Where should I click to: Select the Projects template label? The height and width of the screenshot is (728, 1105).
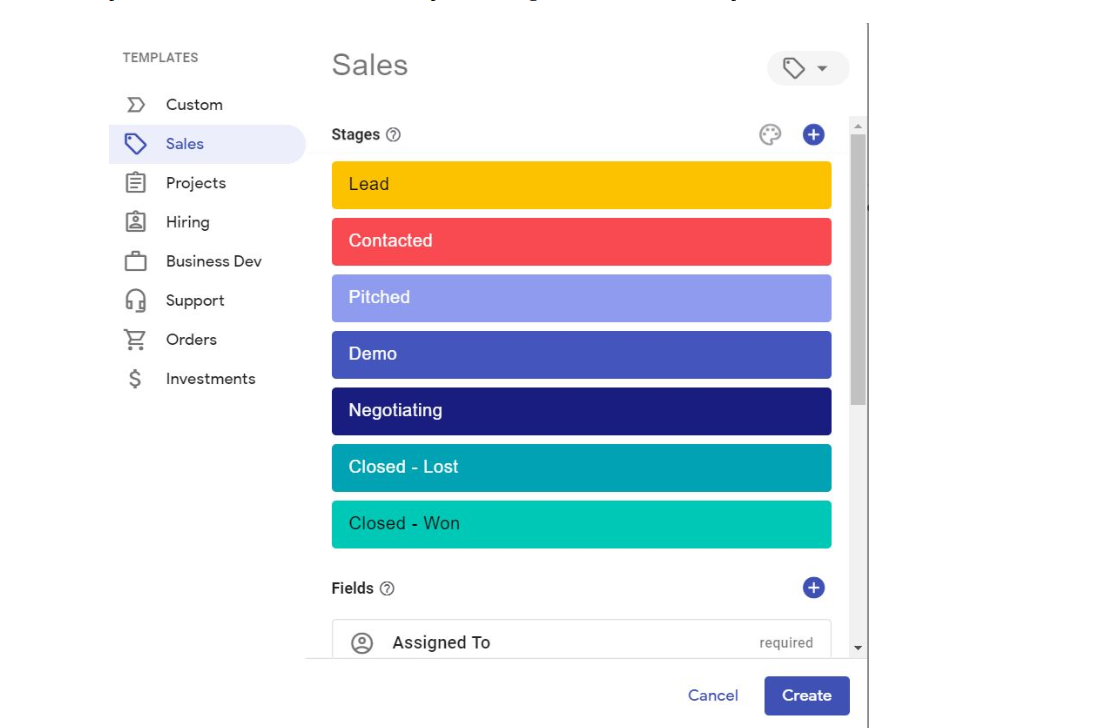[196, 183]
